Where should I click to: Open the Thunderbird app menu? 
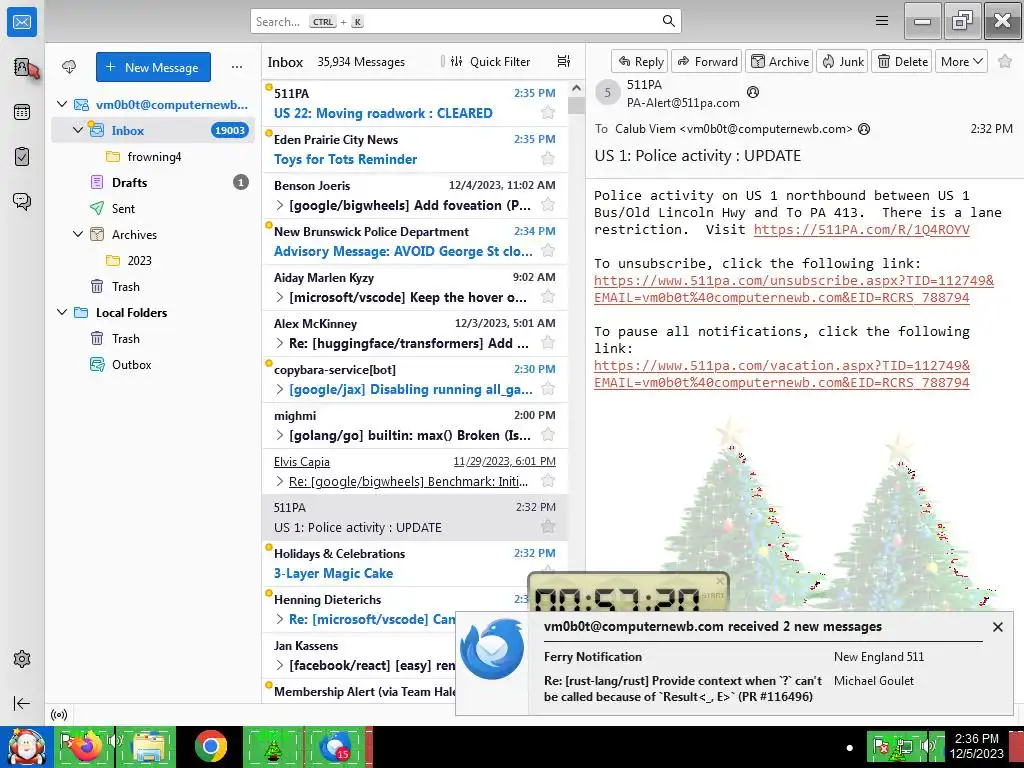(x=882, y=21)
